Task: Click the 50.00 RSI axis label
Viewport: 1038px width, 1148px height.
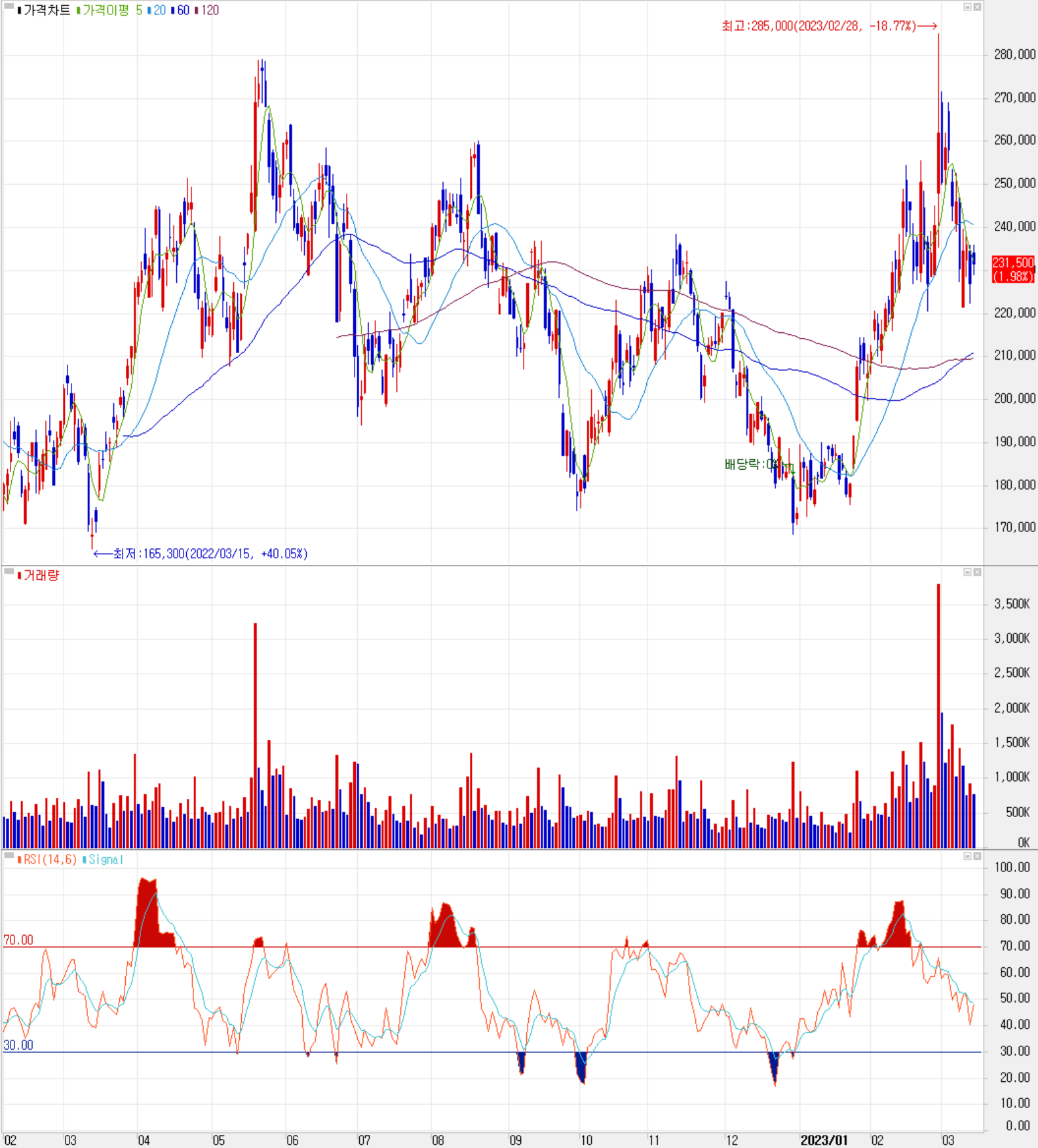Action: point(1015,998)
